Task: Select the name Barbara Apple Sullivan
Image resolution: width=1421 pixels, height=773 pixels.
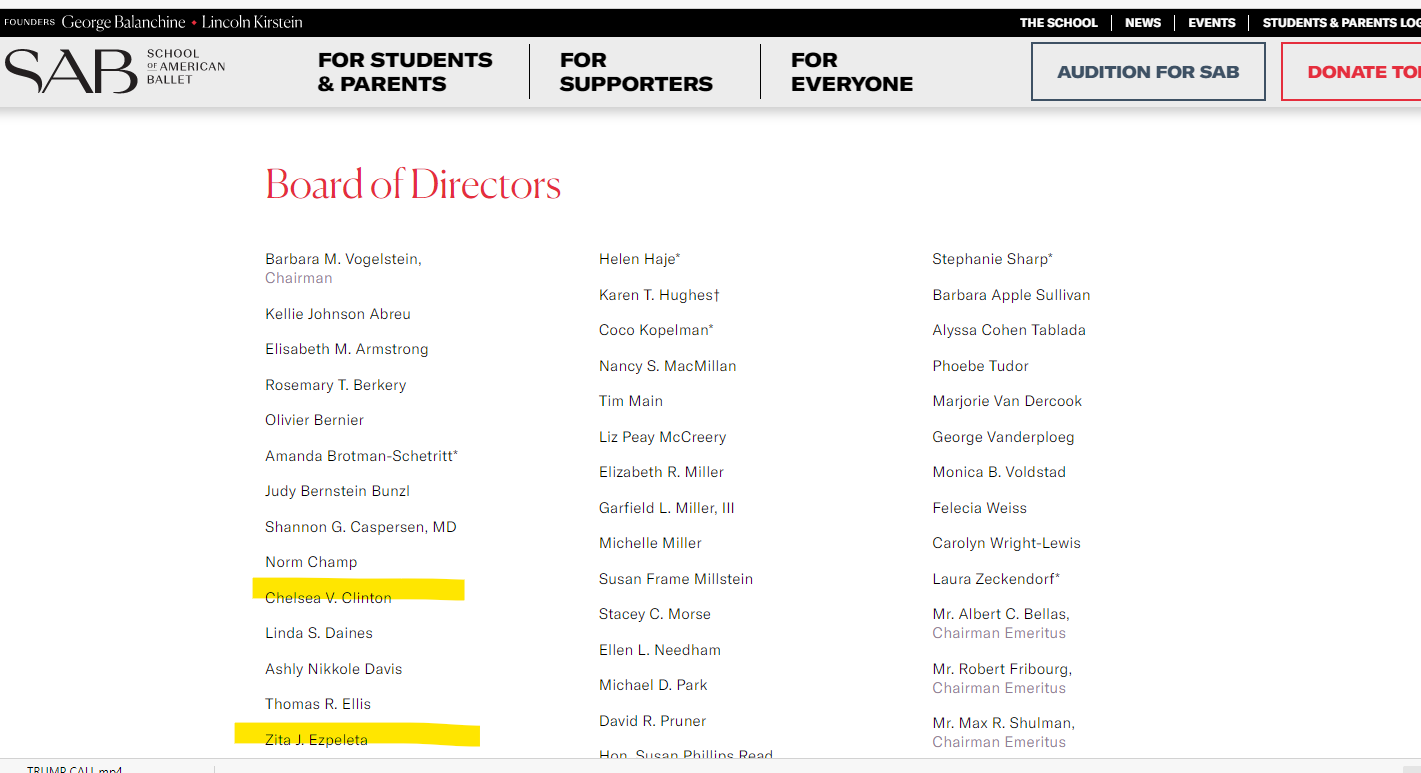Action: (x=1011, y=295)
